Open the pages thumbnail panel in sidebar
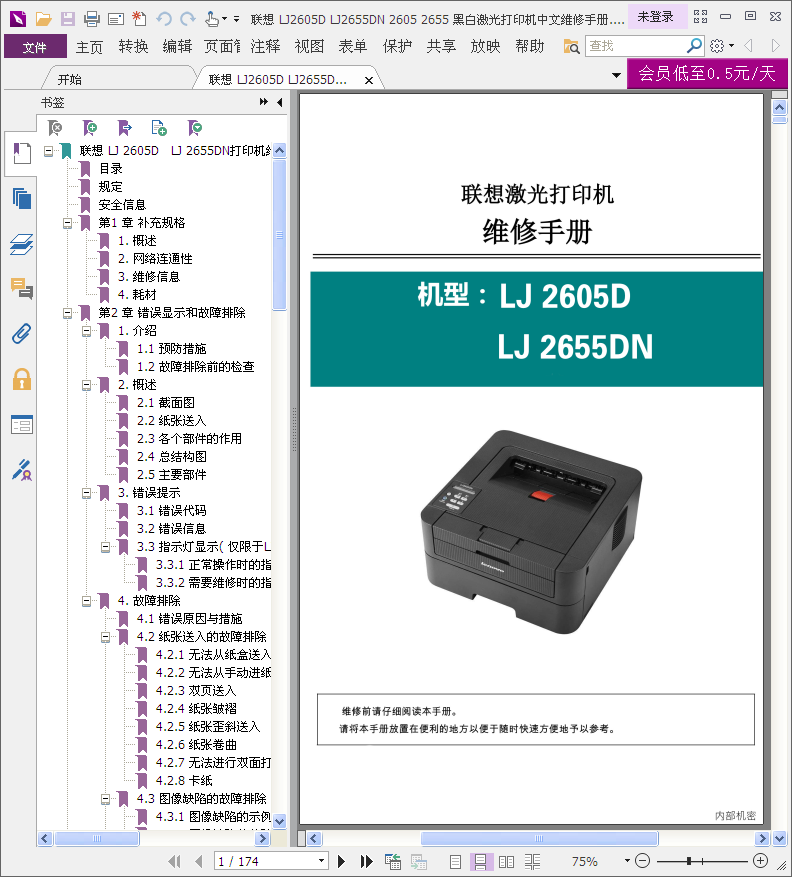Viewport: 792px width, 877px height. [x=22, y=199]
